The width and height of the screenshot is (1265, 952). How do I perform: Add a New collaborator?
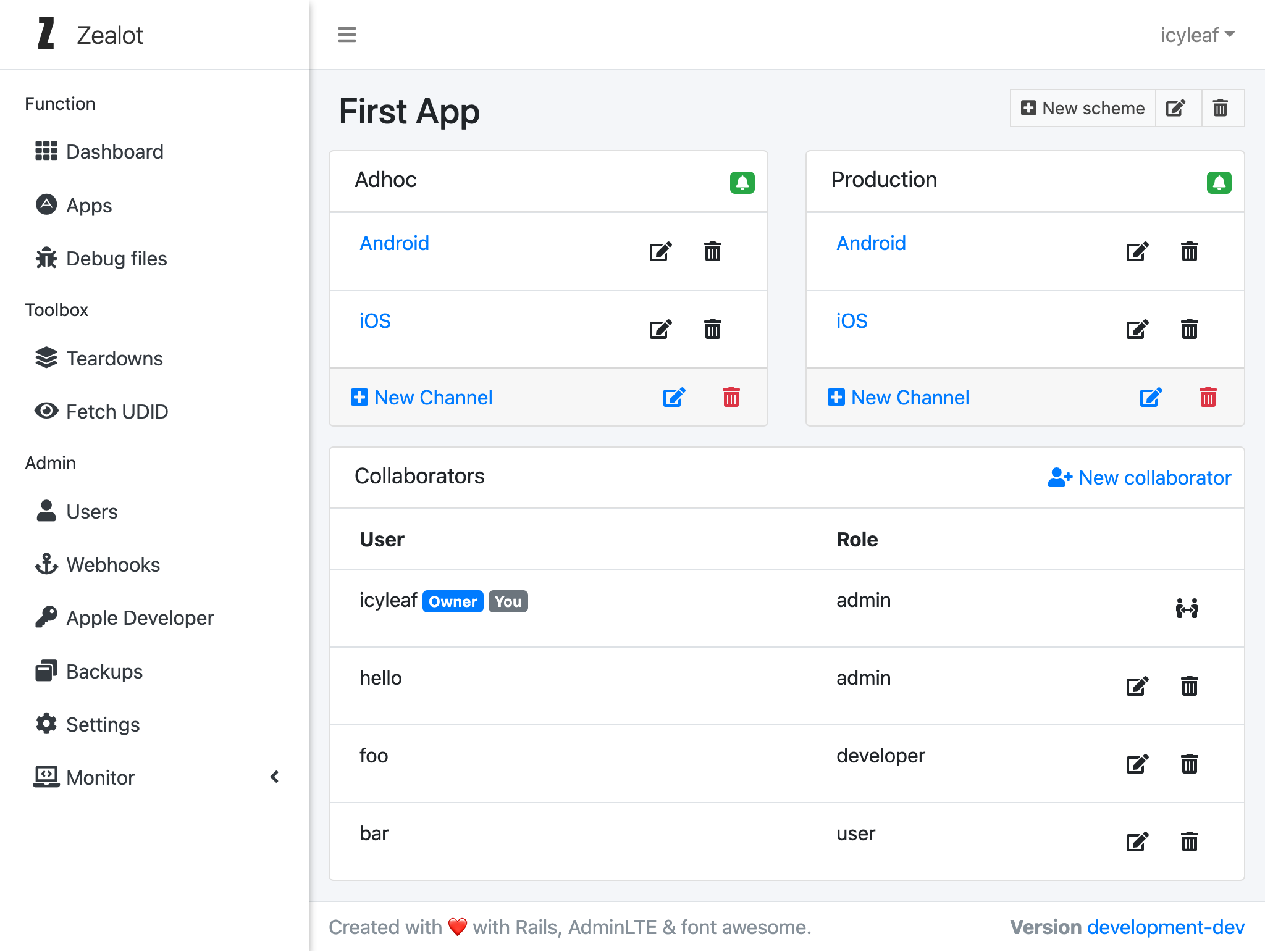(1140, 477)
